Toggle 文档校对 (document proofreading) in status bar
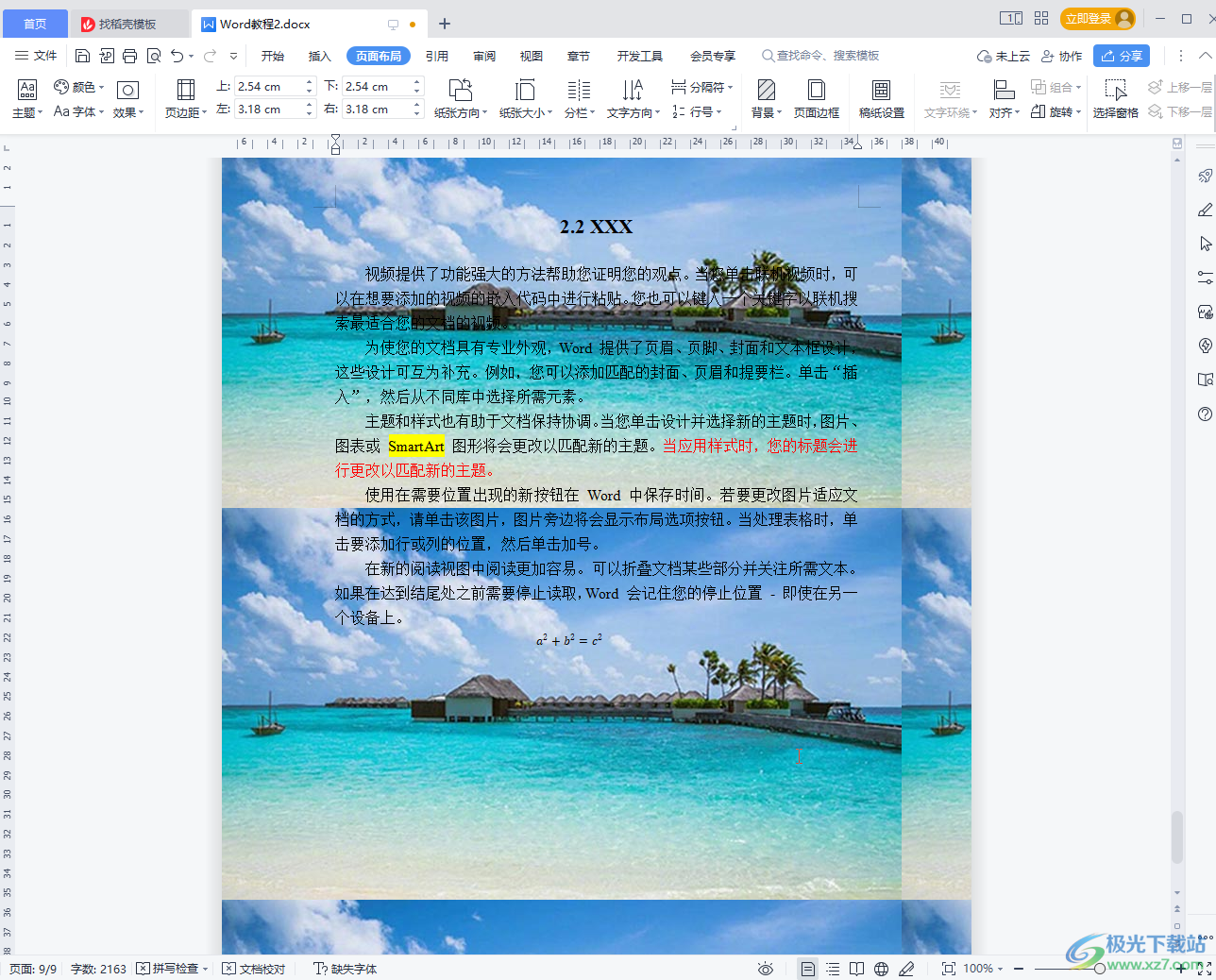 coord(254,969)
